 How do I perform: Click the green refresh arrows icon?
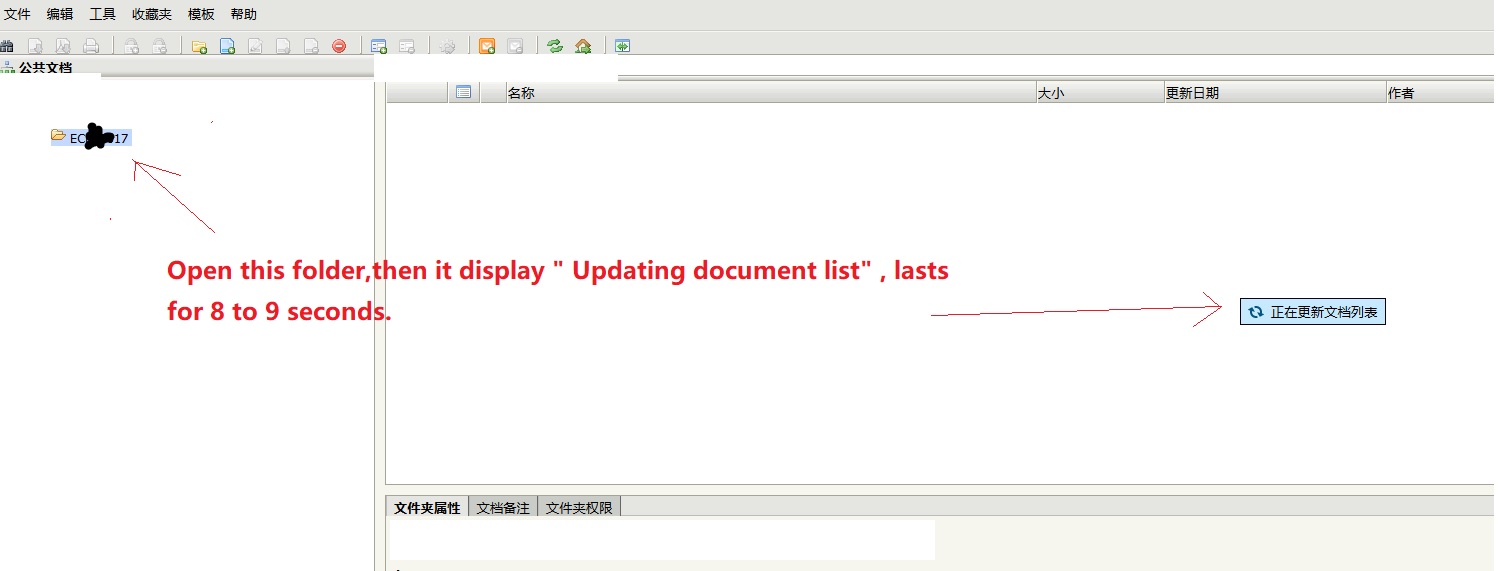pos(555,46)
